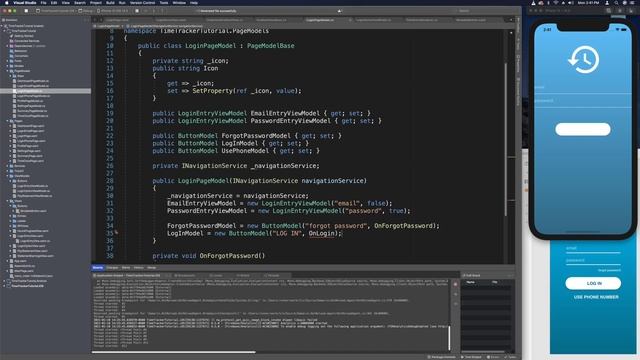Open Errors pad from status bar
Image resolution: width=640 pixels, height=360 pixels.
click(493, 357)
